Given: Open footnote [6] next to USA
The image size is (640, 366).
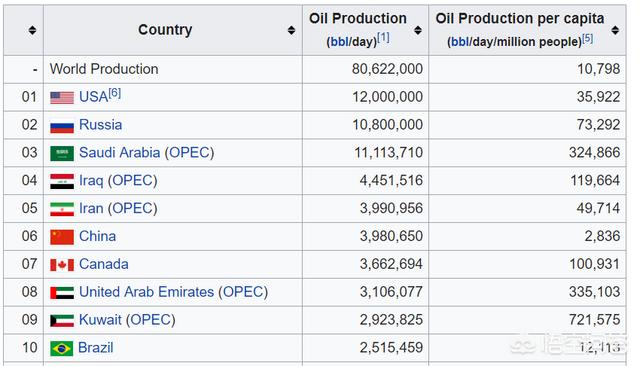Looking at the screenshot, I should click(115, 93).
